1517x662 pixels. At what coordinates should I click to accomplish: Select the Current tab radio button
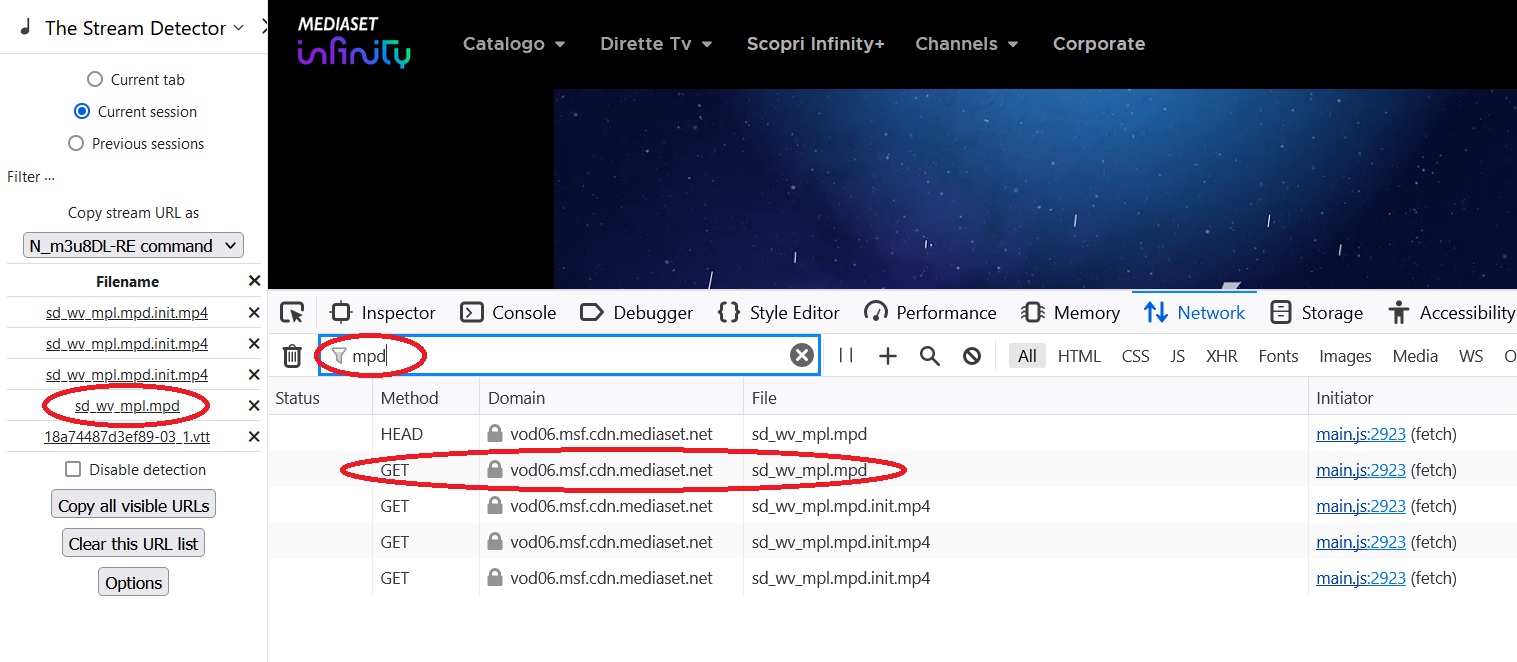[x=95, y=80]
